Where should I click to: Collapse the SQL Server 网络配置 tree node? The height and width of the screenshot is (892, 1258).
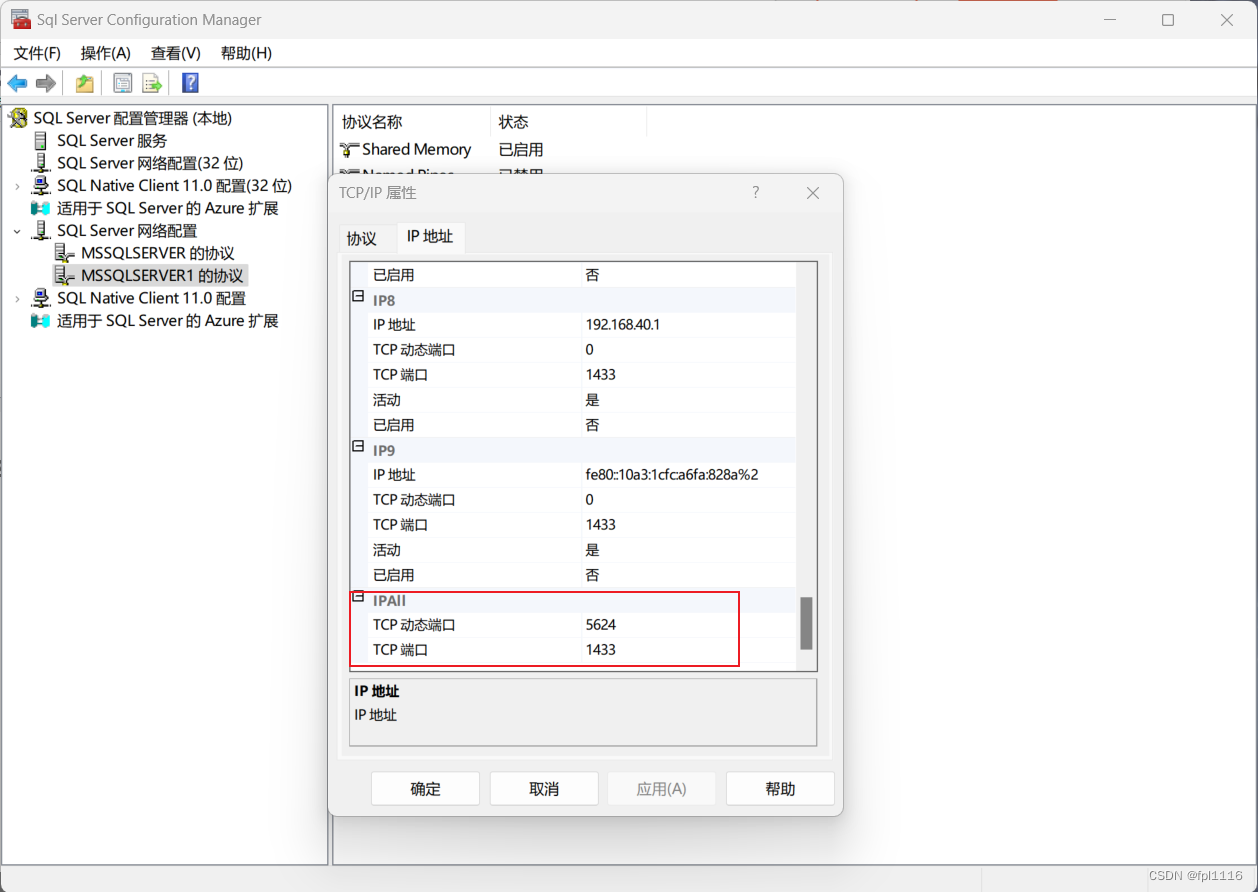pos(17,231)
